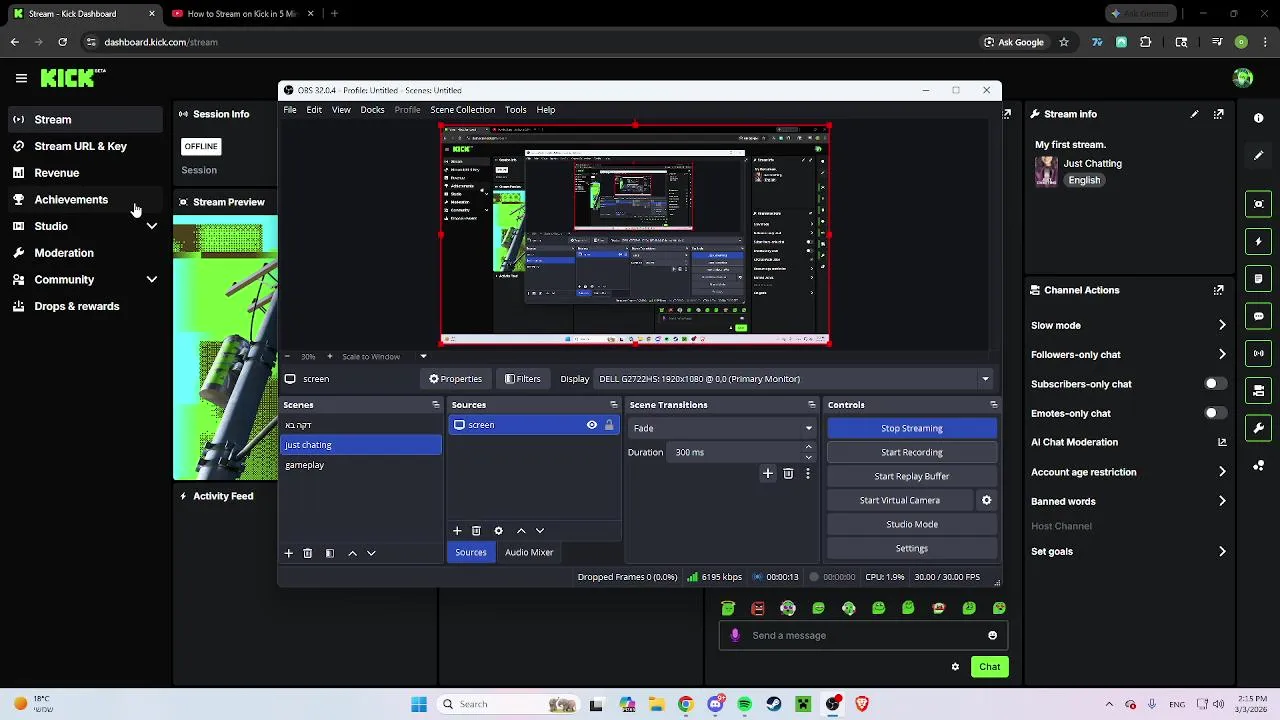
Task: Enter Studio Mode
Action: tap(912, 524)
